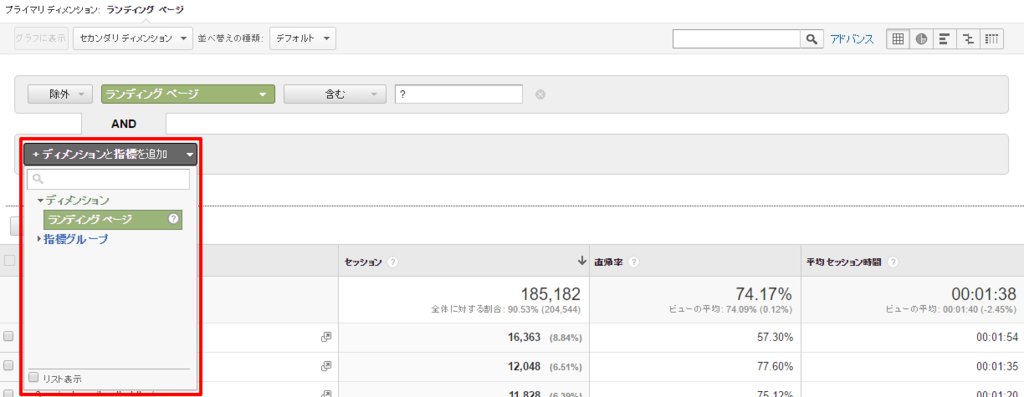Click total sessions value 185,182
The image size is (1024, 397).
550,294
